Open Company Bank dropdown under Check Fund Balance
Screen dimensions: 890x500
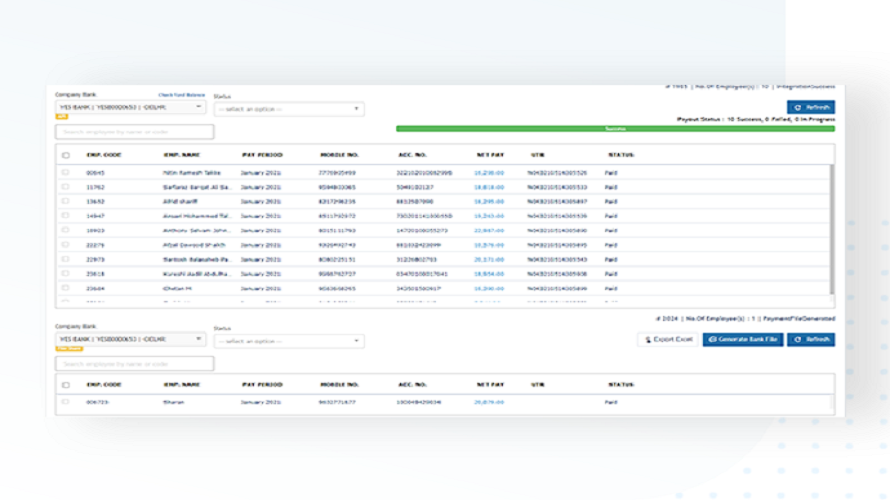[x=130, y=107]
